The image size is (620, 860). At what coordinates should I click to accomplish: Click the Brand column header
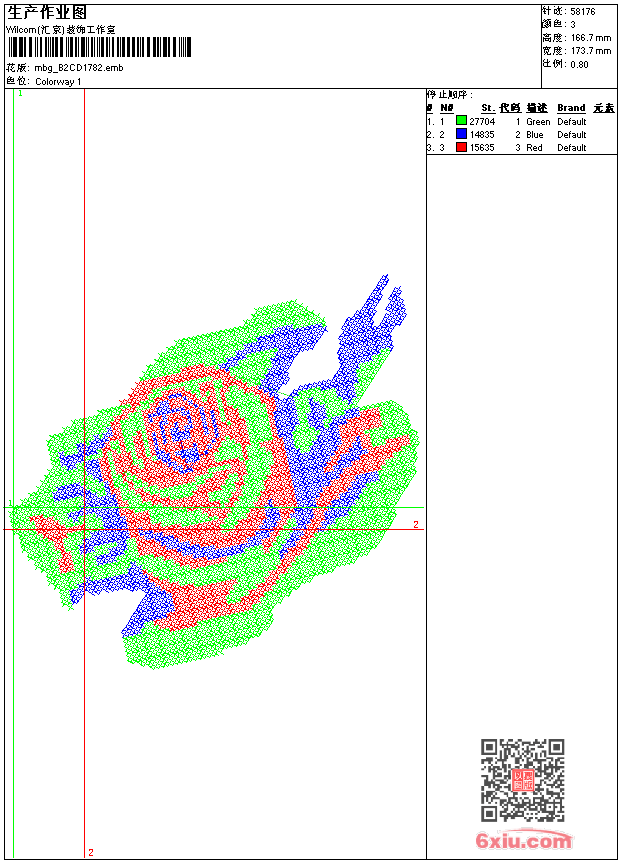click(x=571, y=108)
